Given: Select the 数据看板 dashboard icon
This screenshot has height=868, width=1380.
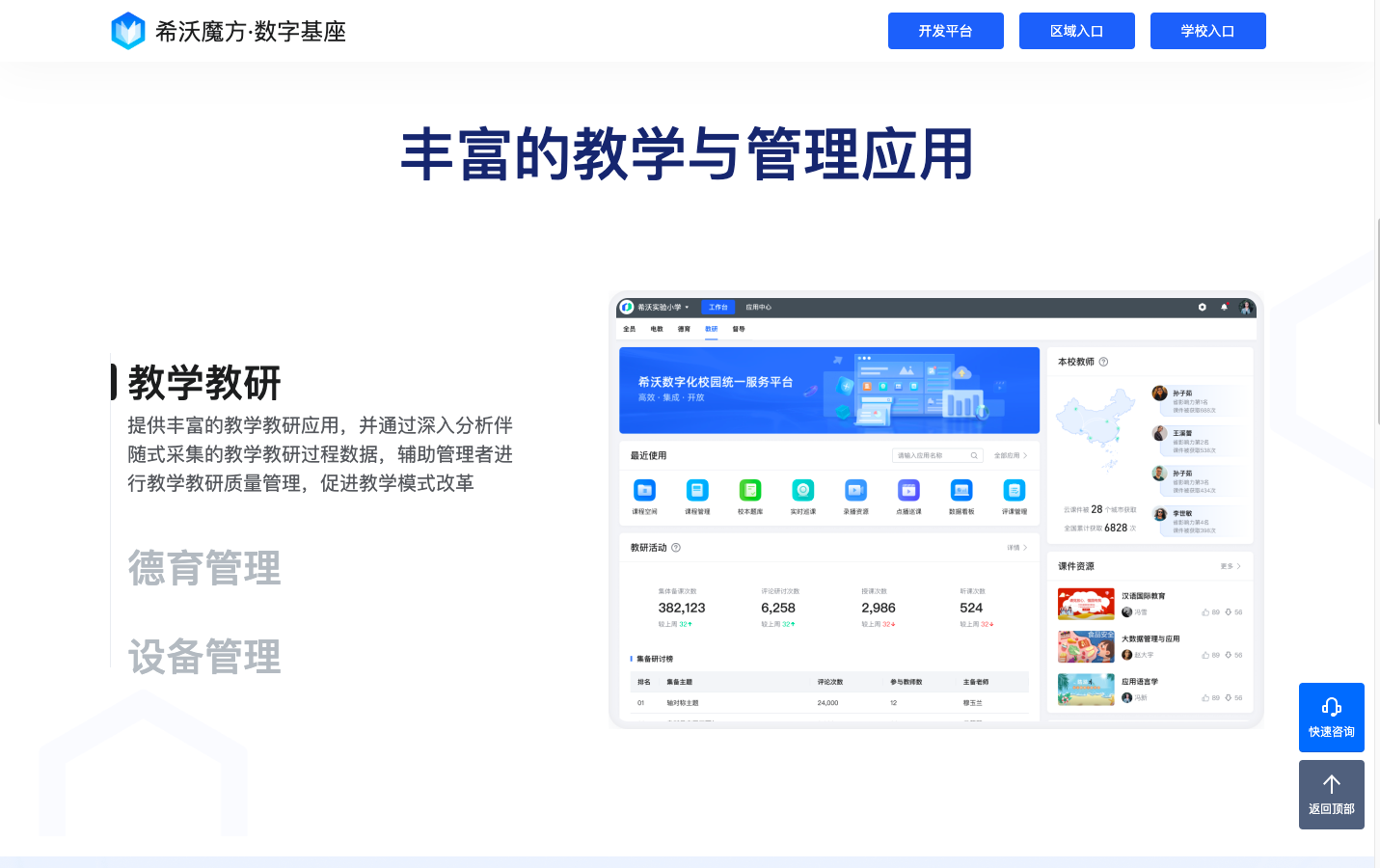Looking at the screenshot, I should click(961, 490).
